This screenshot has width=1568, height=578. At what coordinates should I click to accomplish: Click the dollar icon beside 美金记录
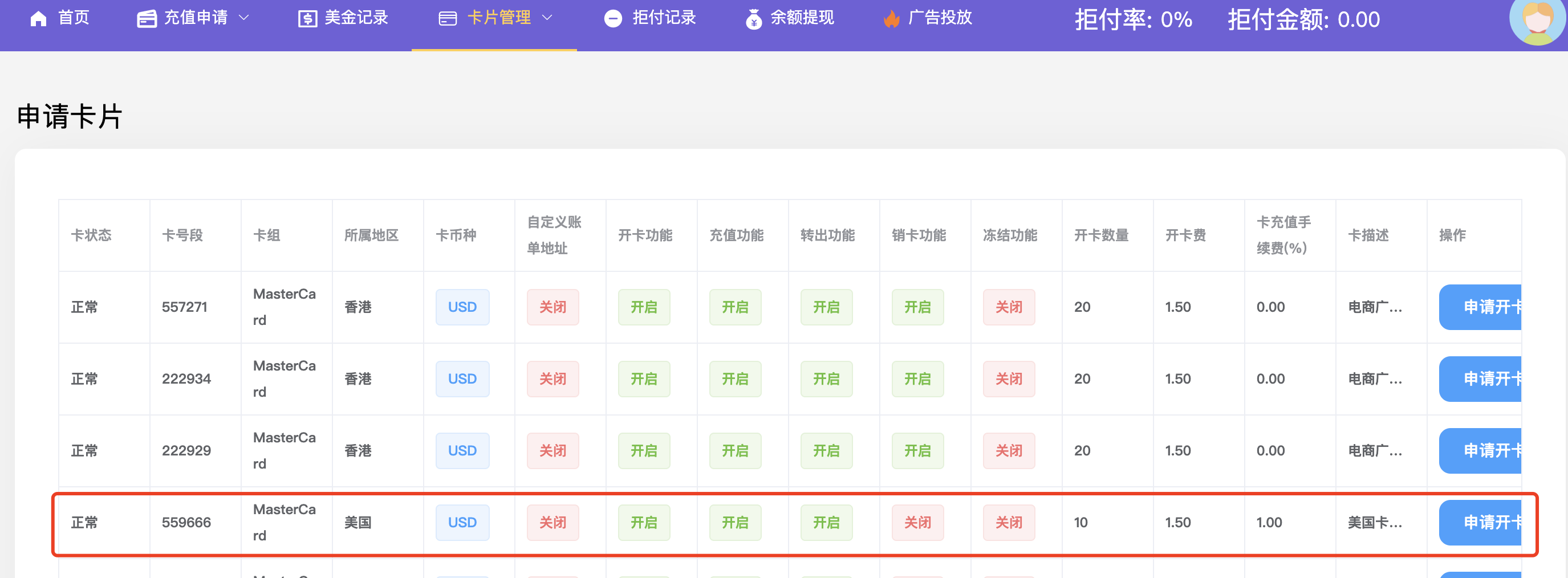(x=307, y=19)
